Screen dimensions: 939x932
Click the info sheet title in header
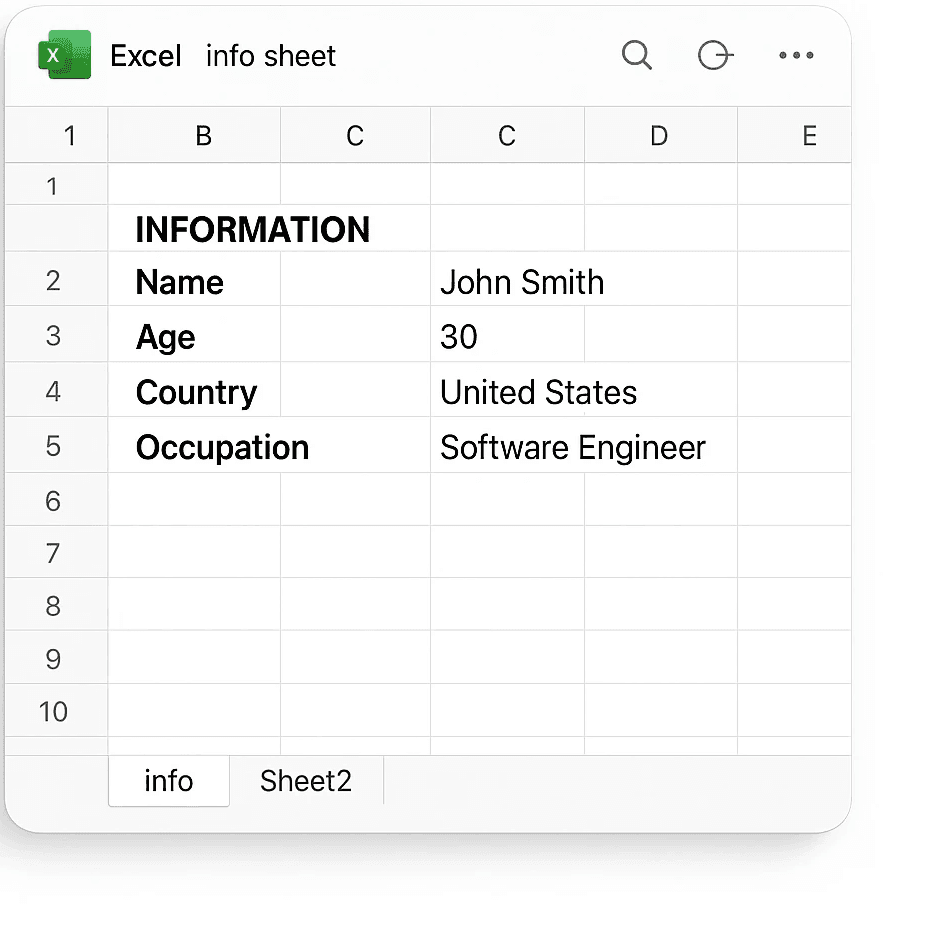pos(270,56)
